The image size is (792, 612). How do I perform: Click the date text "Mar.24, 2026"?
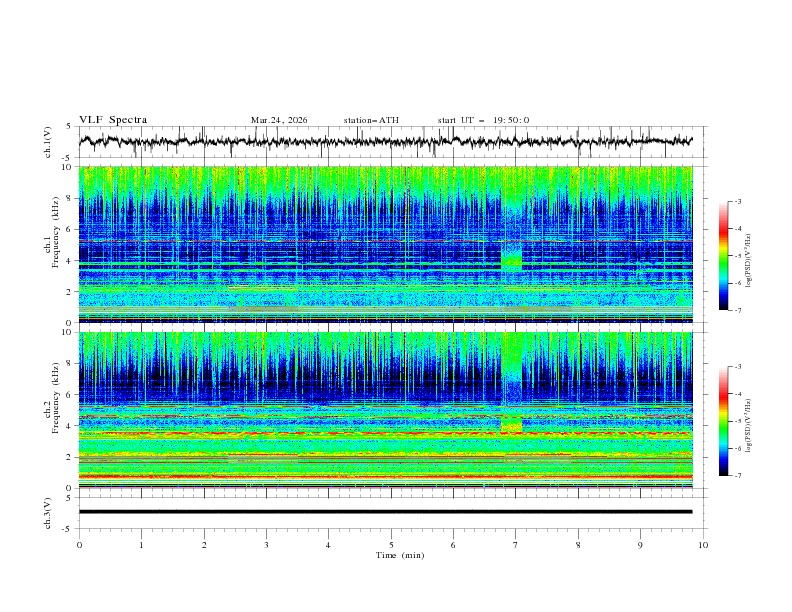pos(279,120)
